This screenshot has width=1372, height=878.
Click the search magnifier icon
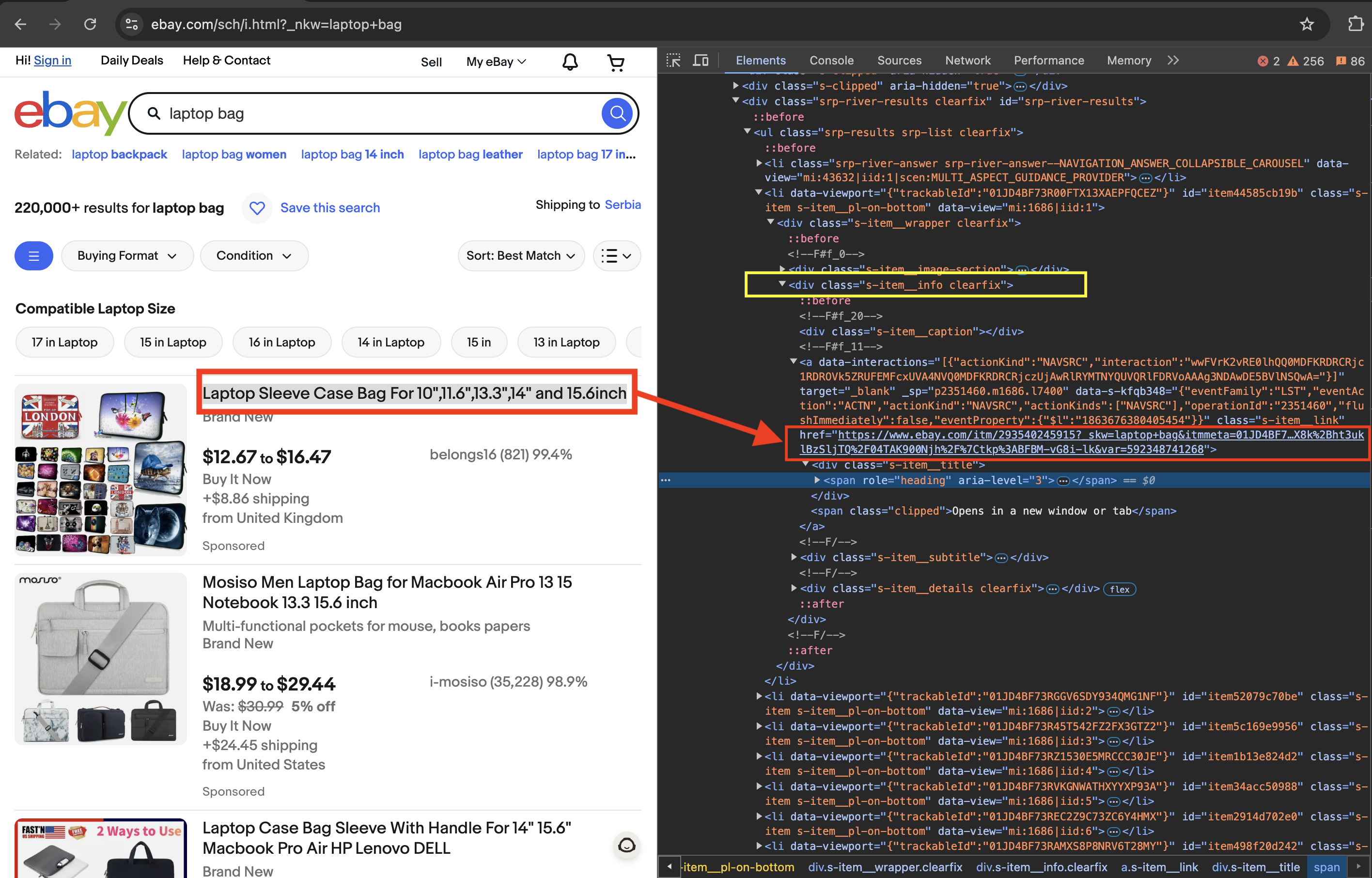click(x=617, y=113)
